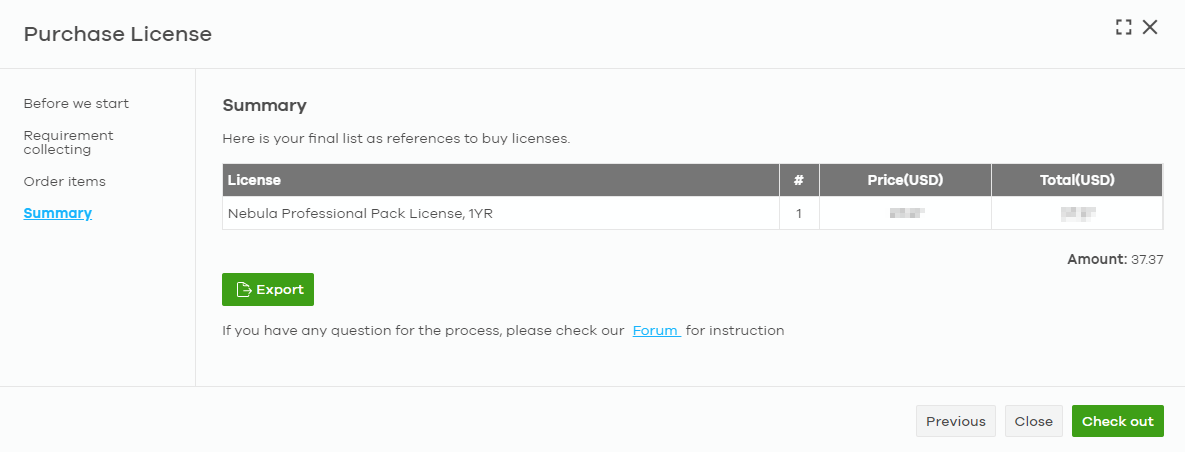Close the Purchase License dialog with X
The image size is (1185, 452).
pos(1149,27)
